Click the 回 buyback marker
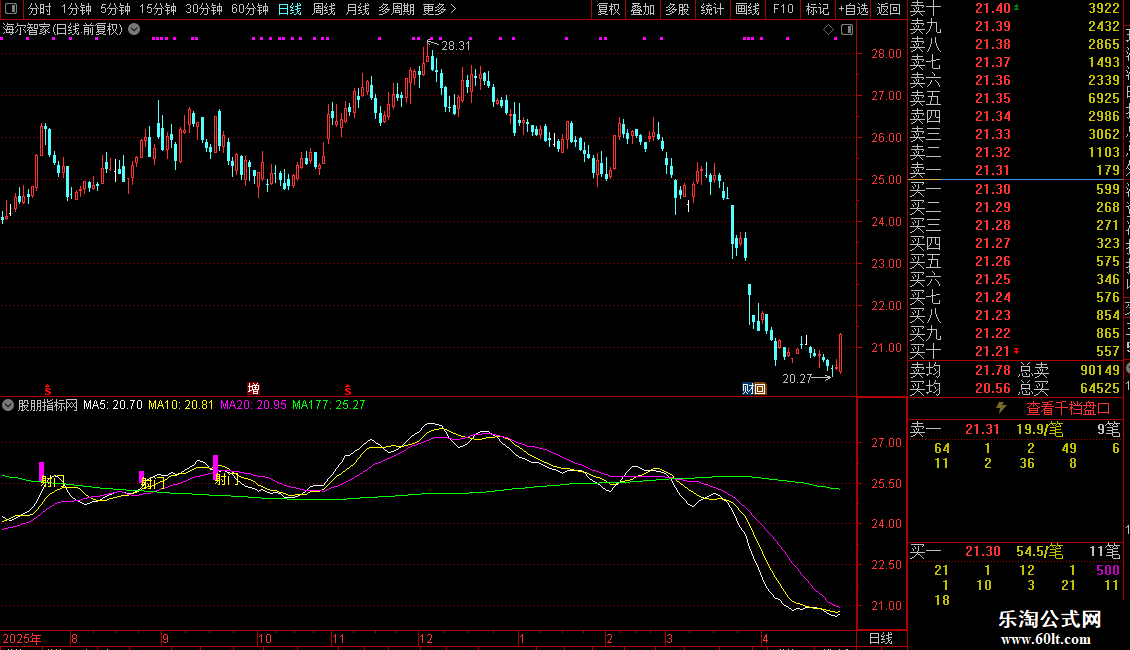Image resolution: width=1130 pixels, height=650 pixels. point(760,388)
